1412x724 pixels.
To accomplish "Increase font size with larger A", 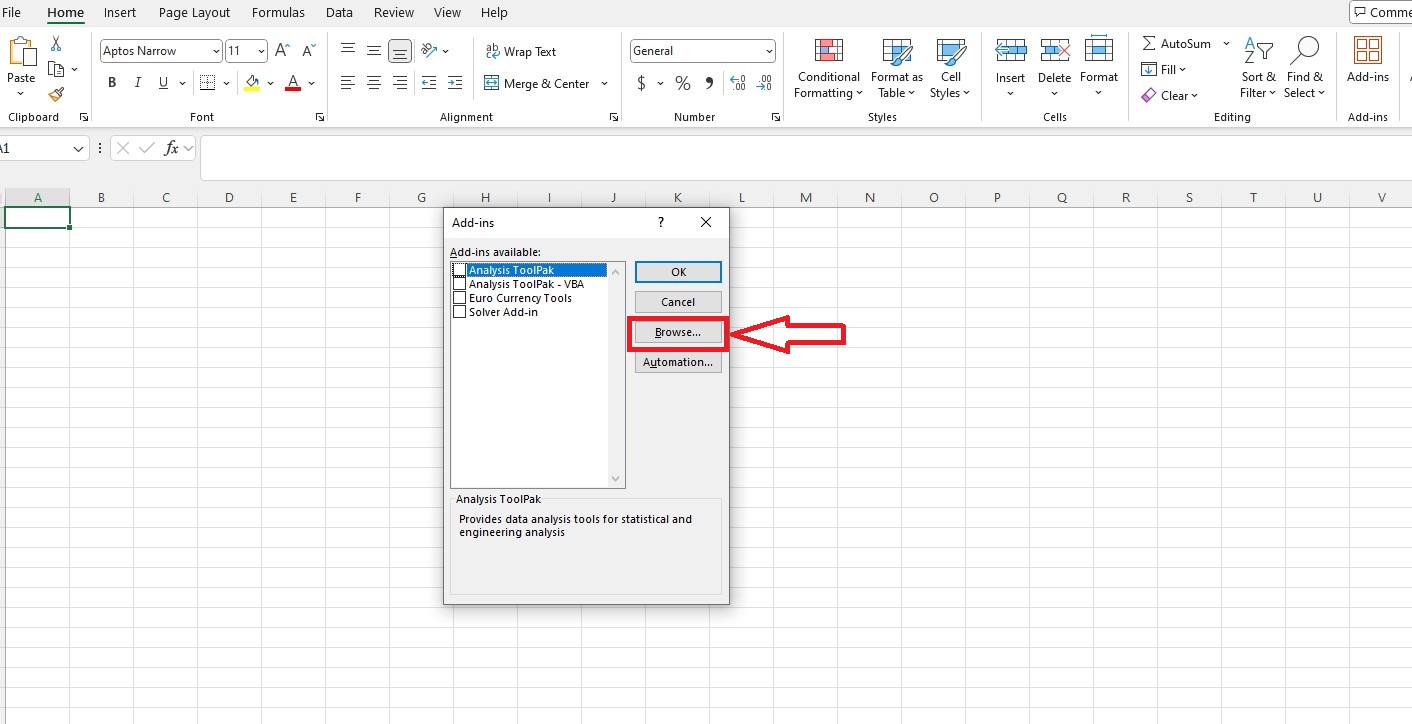I will click(x=282, y=51).
